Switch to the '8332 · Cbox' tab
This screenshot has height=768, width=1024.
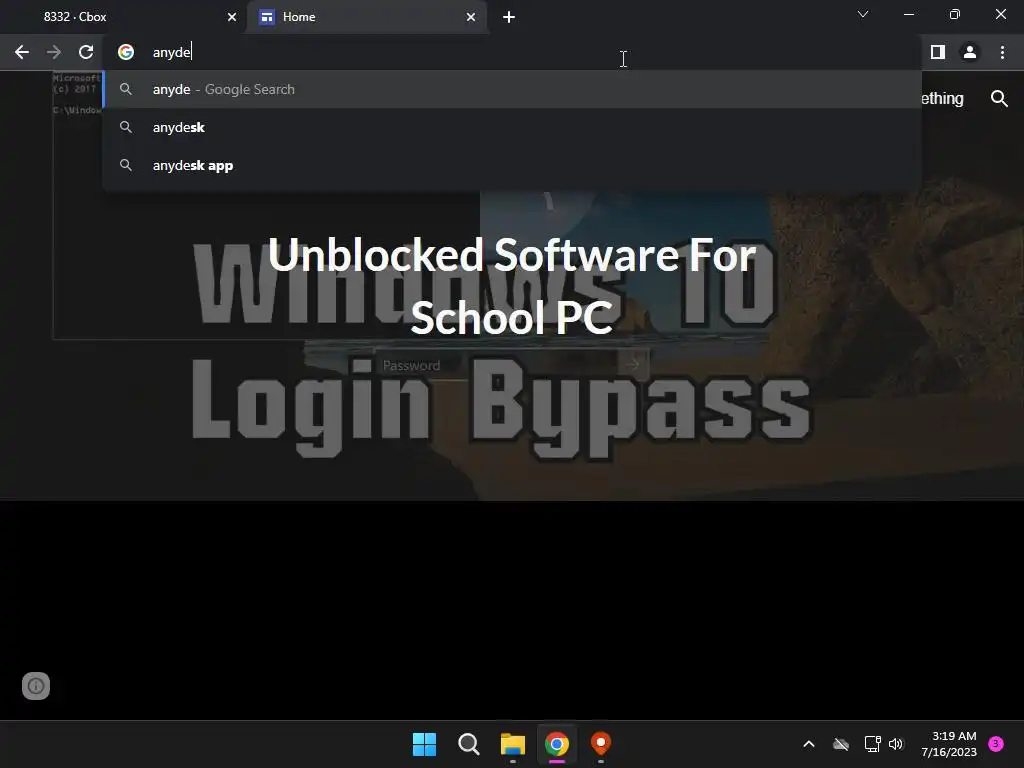click(x=124, y=17)
